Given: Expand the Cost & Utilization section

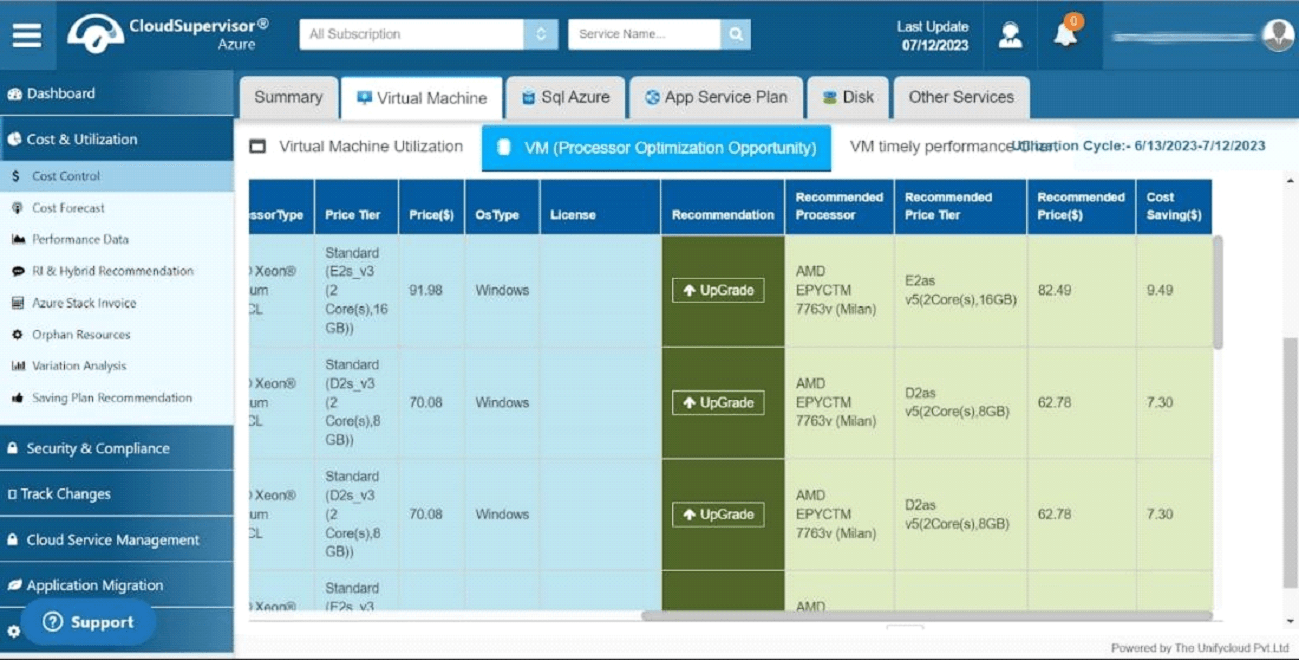Looking at the screenshot, I should click(x=117, y=139).
